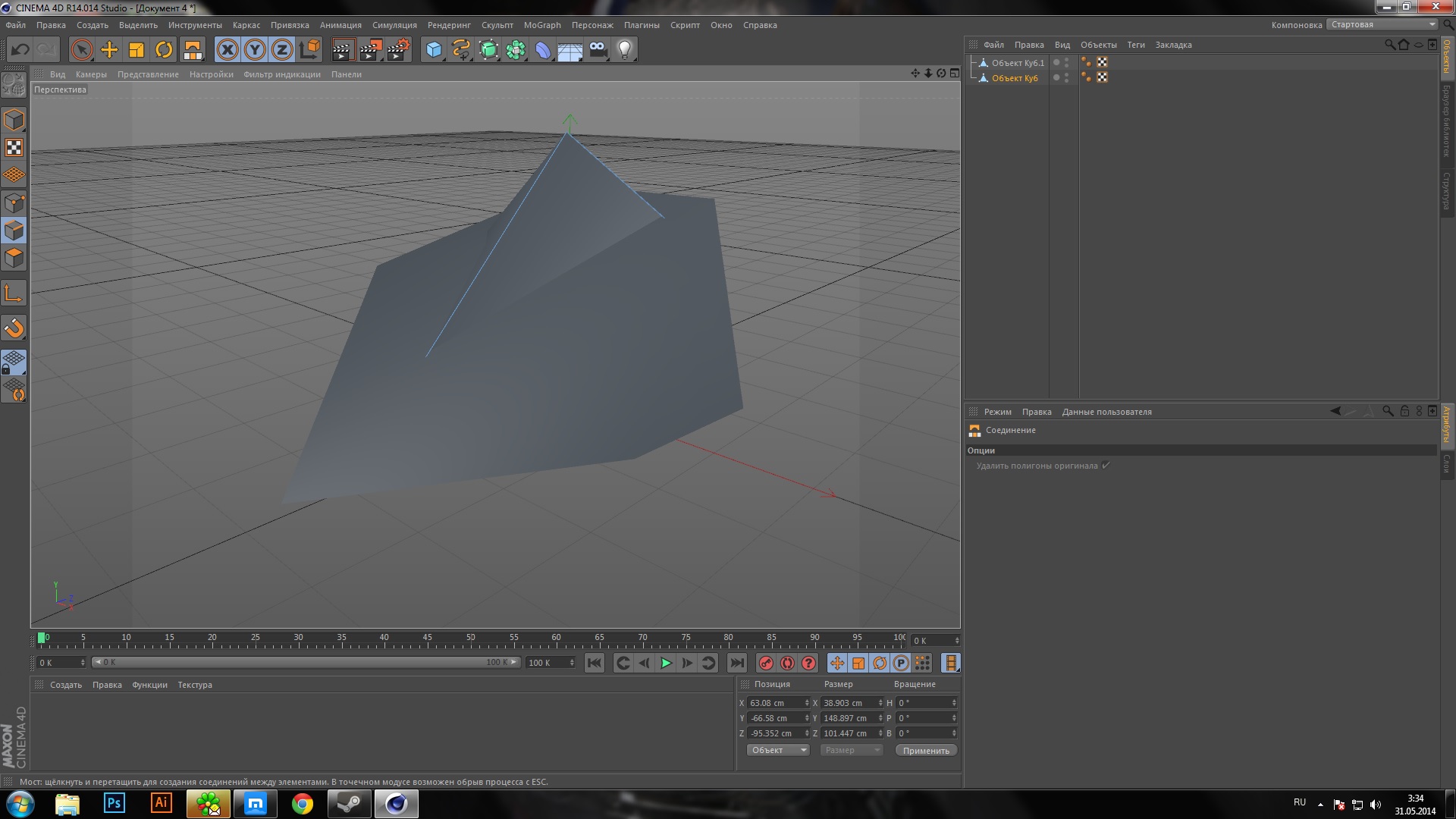This screenshot has height=819, width=1456.
Task: Click the Undo arrow icon
Action: (20, 50)
